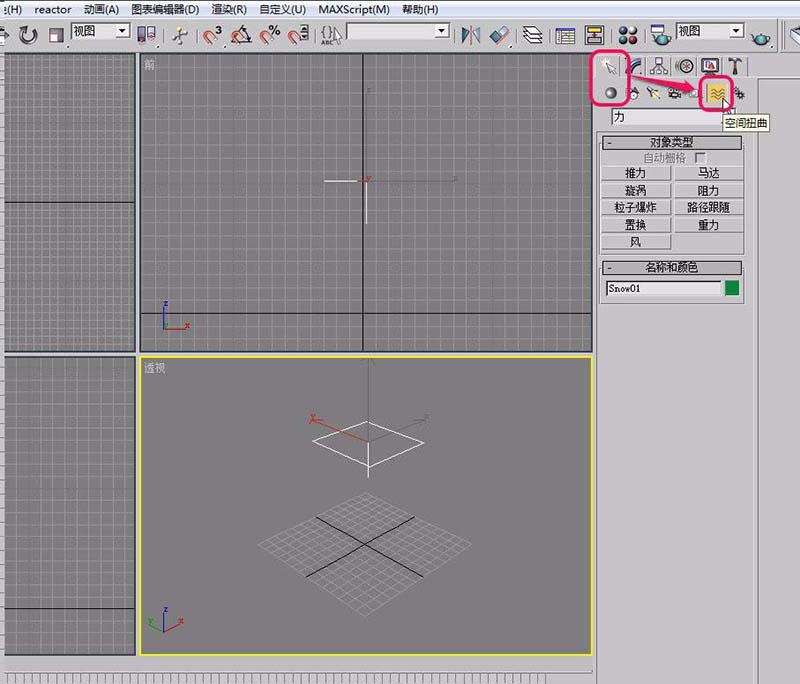
Task: Open the Layer Manager icon
Action: pyautogui.click(x=533, y=35)
